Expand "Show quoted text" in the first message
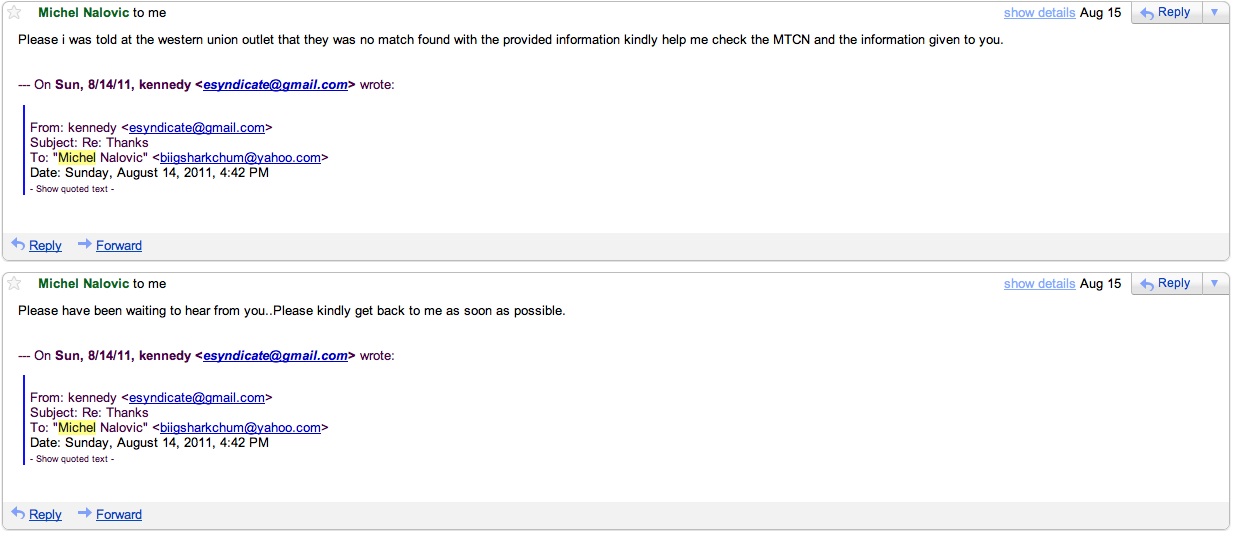This screenshot has width=1236, height=536. [x=72, y=189]
